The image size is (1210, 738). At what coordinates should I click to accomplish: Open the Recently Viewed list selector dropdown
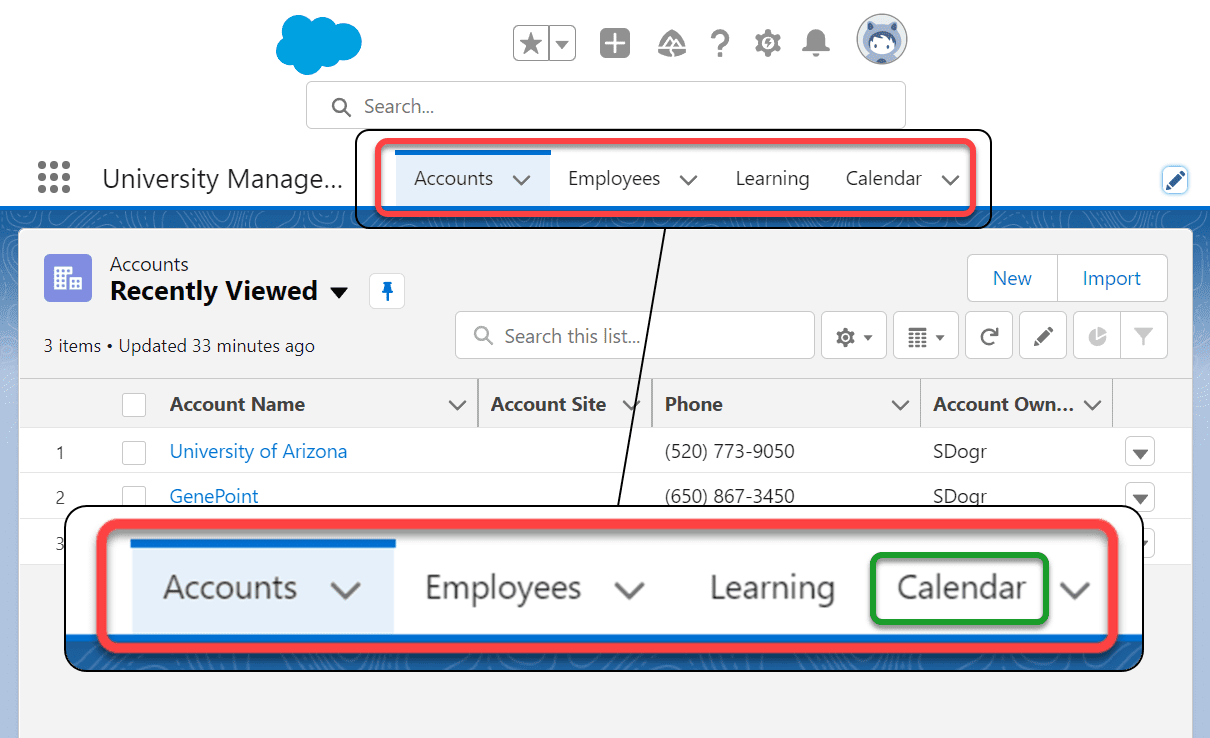pyautogui.click(x=340, y=291)
